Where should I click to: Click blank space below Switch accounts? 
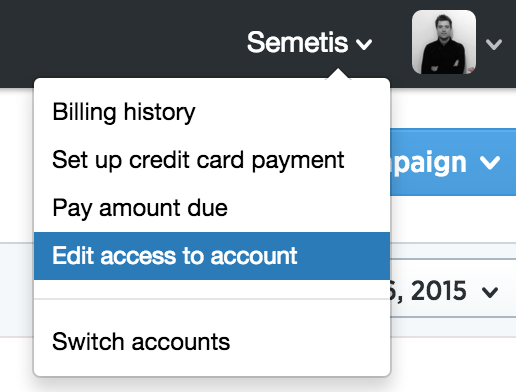click(212, 365)
